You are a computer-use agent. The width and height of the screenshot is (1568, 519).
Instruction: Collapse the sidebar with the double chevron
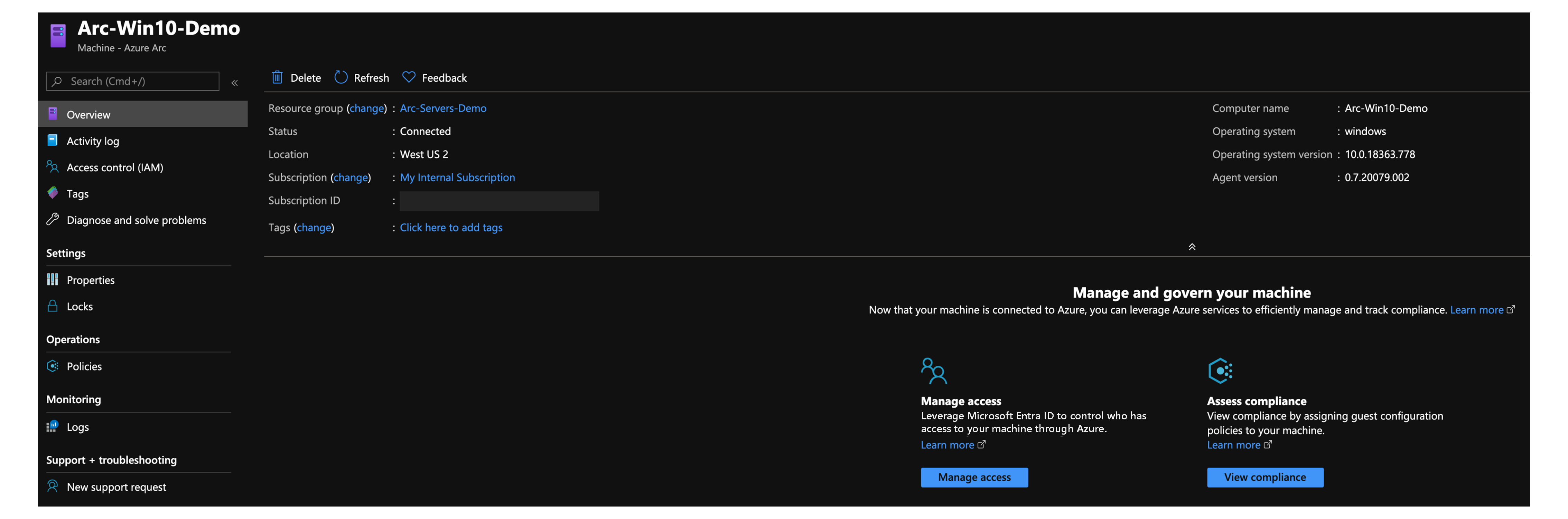pos(234,82)
